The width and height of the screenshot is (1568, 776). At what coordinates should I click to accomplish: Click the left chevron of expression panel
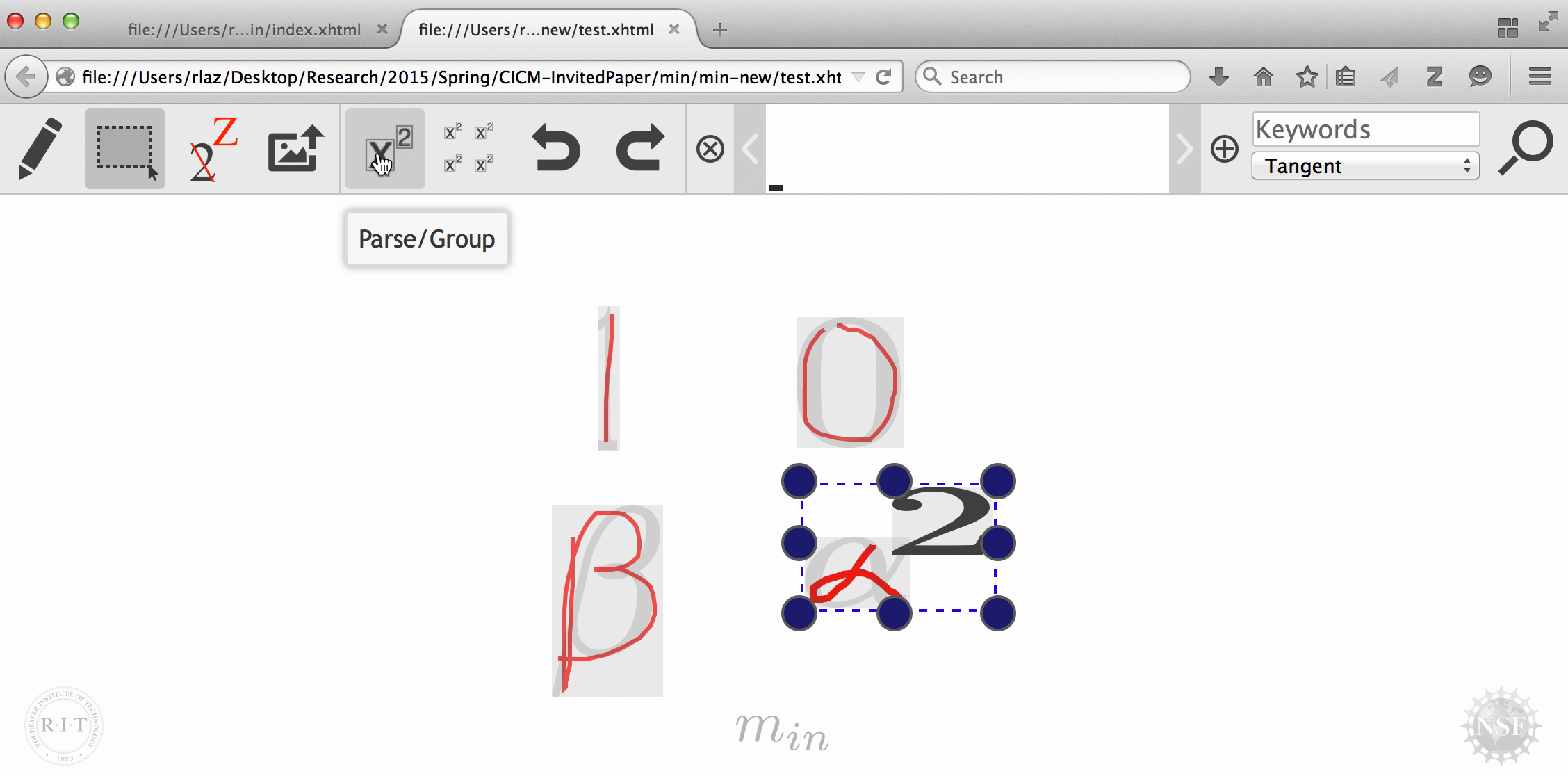pos(750,149)
